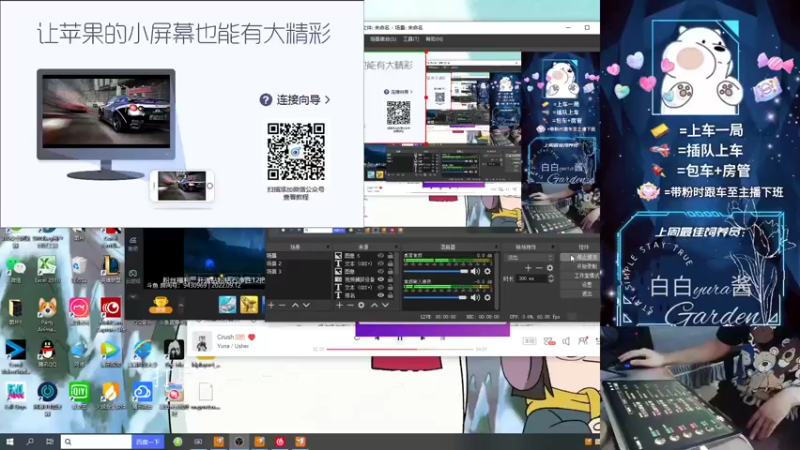The height and width of the screenshot is (450, 800).
Task: Mute desktop audio with the speaker icon
Action: point(476,271)
